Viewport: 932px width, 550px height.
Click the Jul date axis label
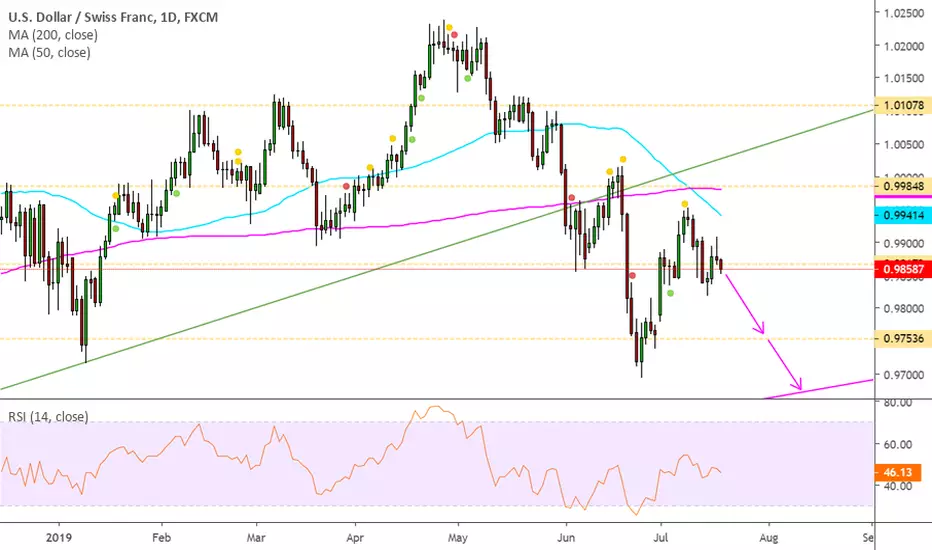tap(660, 538)
